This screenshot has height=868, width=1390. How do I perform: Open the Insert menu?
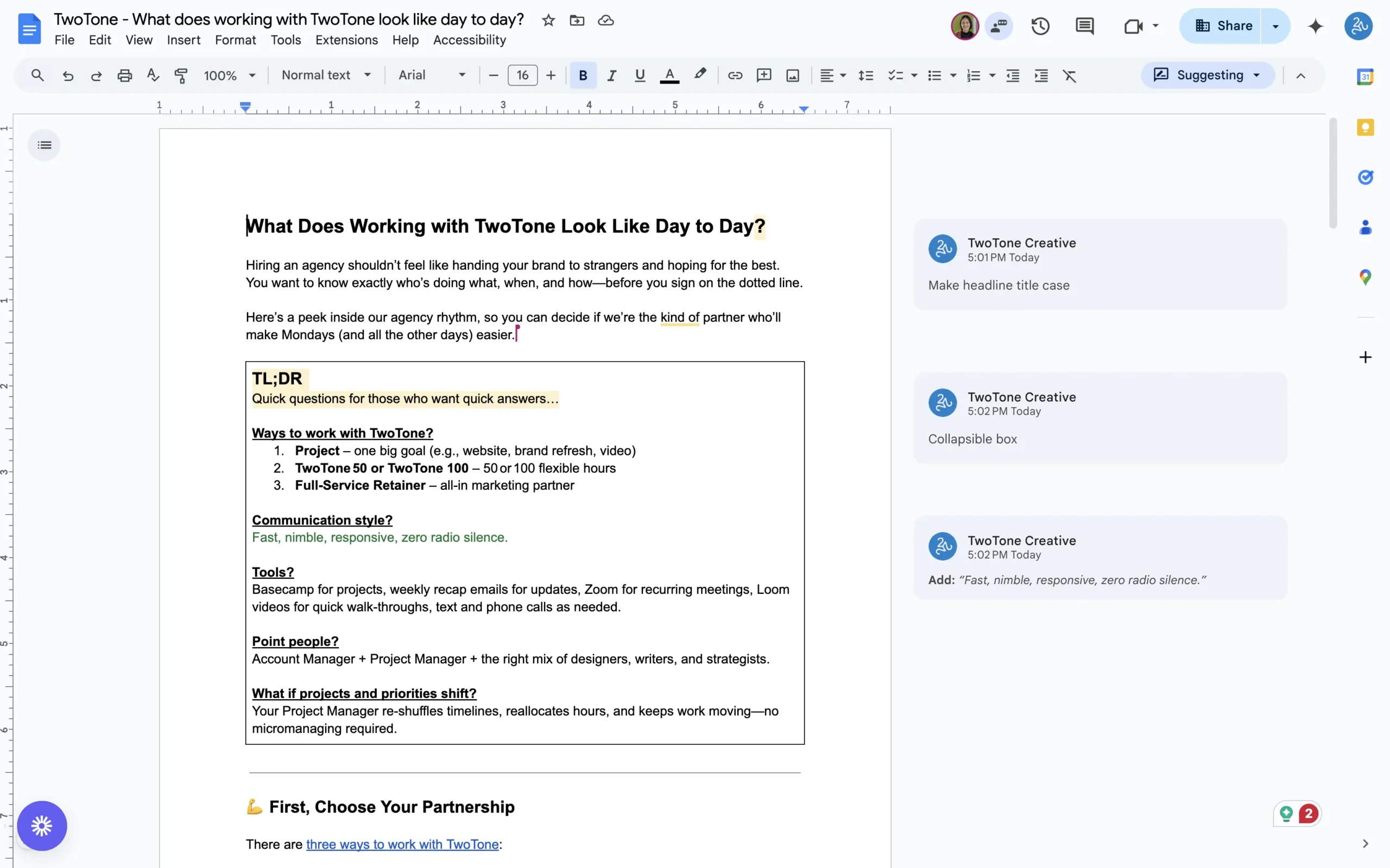[184, 40]
